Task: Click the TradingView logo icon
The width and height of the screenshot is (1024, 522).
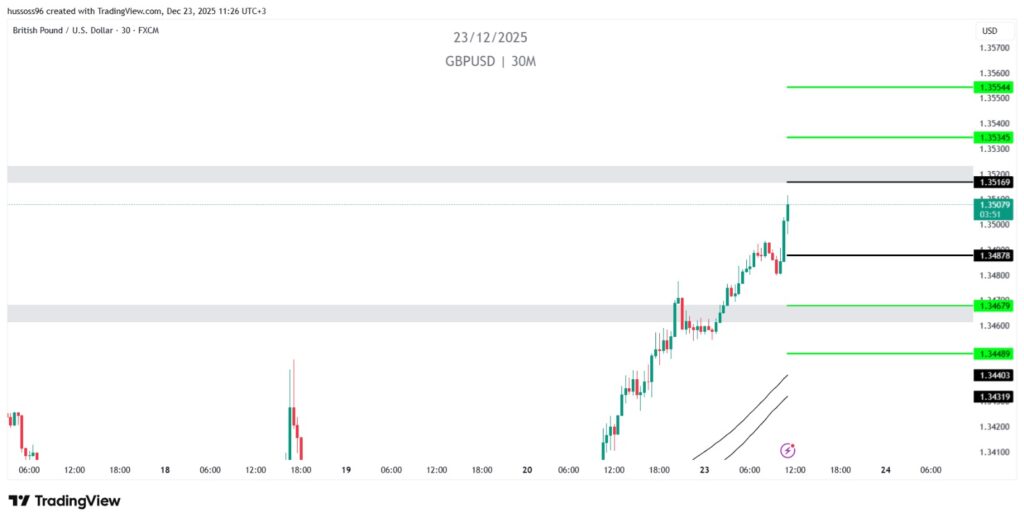Action: click(x=19, y=501)
